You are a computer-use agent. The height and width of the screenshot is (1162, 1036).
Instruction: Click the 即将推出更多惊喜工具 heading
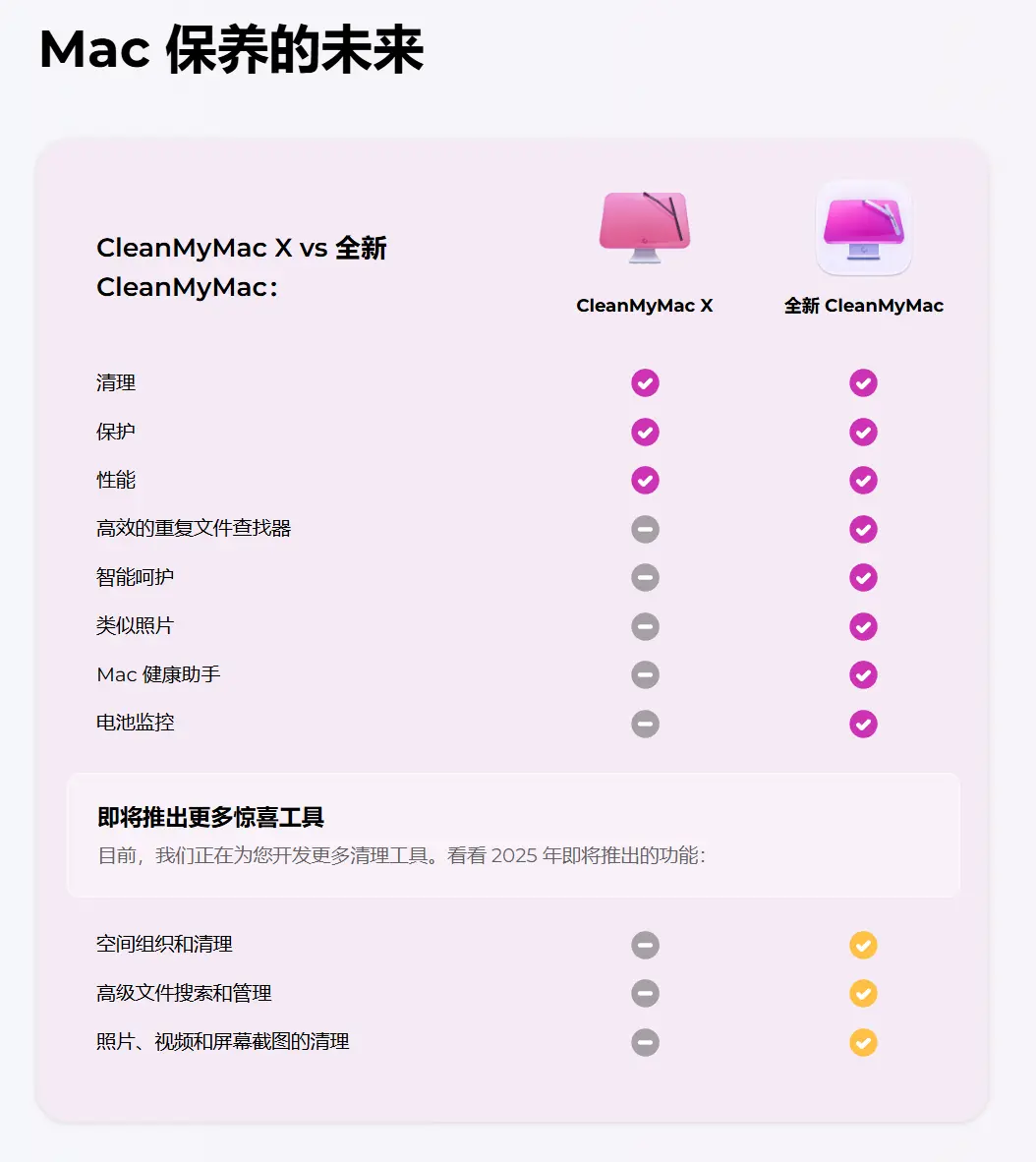(210, 817)
